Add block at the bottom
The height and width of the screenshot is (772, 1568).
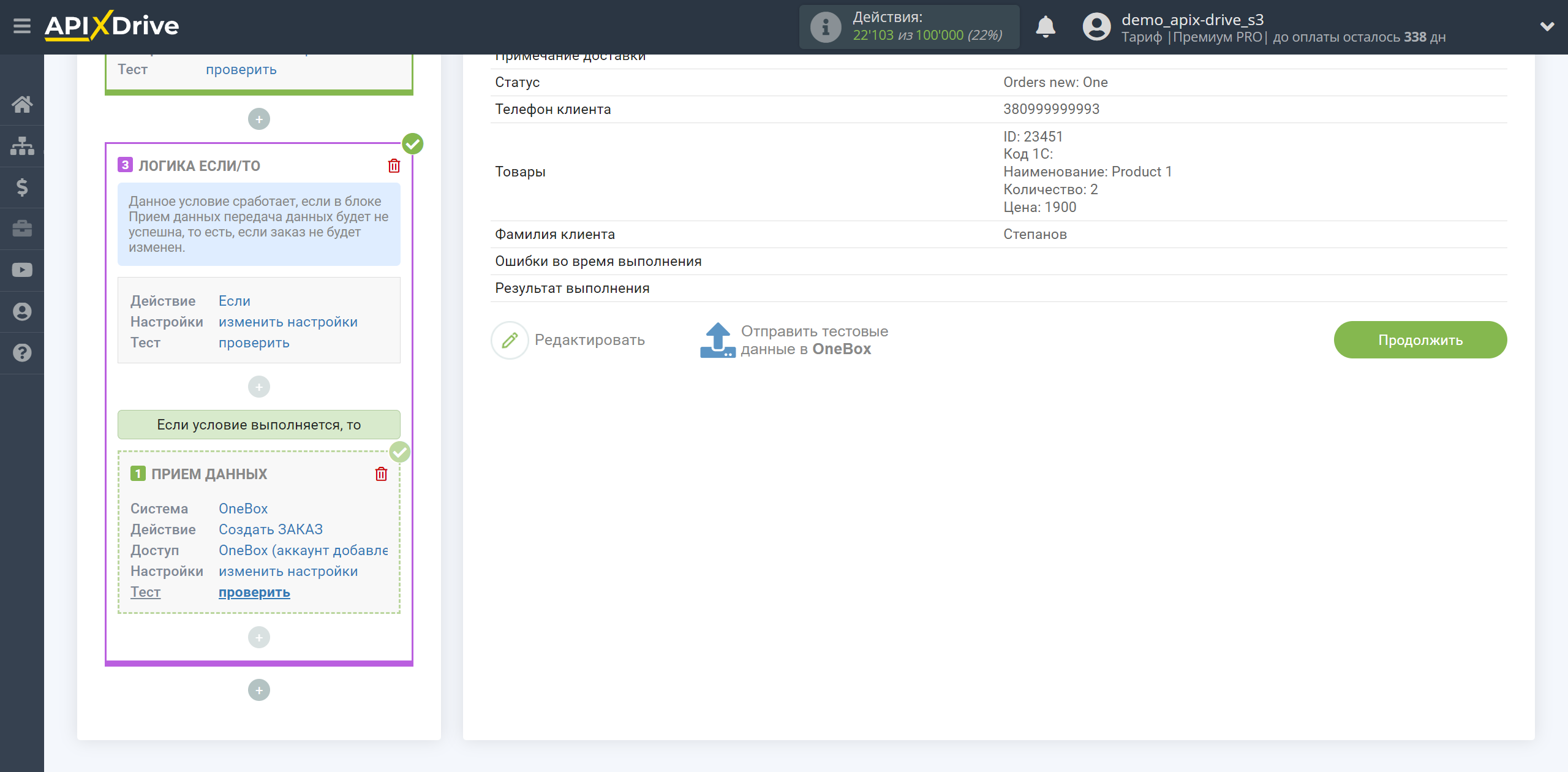(259, 690)
